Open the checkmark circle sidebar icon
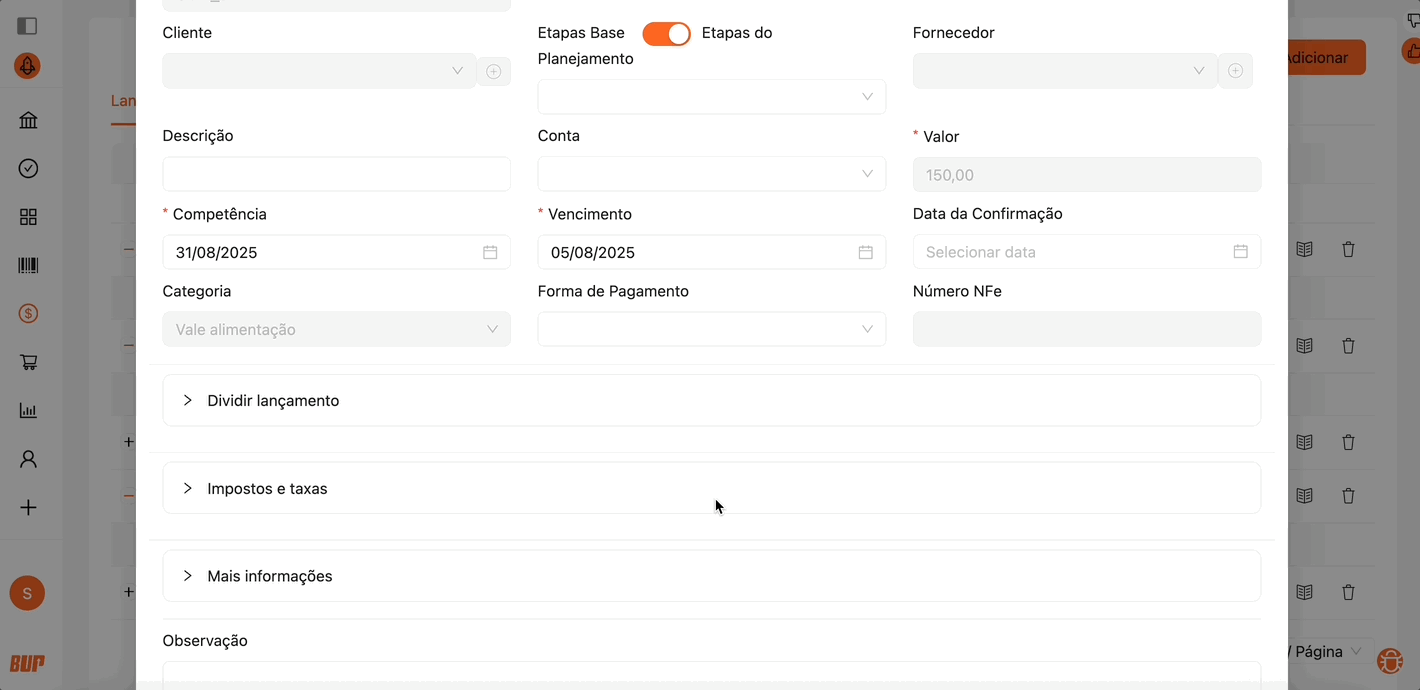 click(28, 169)
